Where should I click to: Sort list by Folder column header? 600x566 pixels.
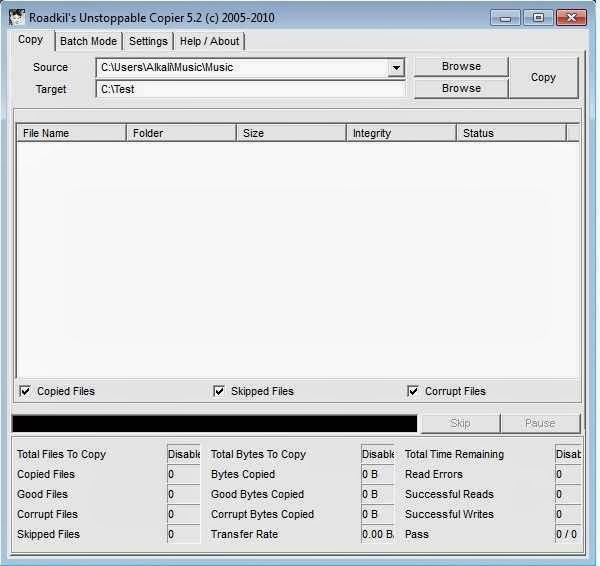tap(181, 133)
